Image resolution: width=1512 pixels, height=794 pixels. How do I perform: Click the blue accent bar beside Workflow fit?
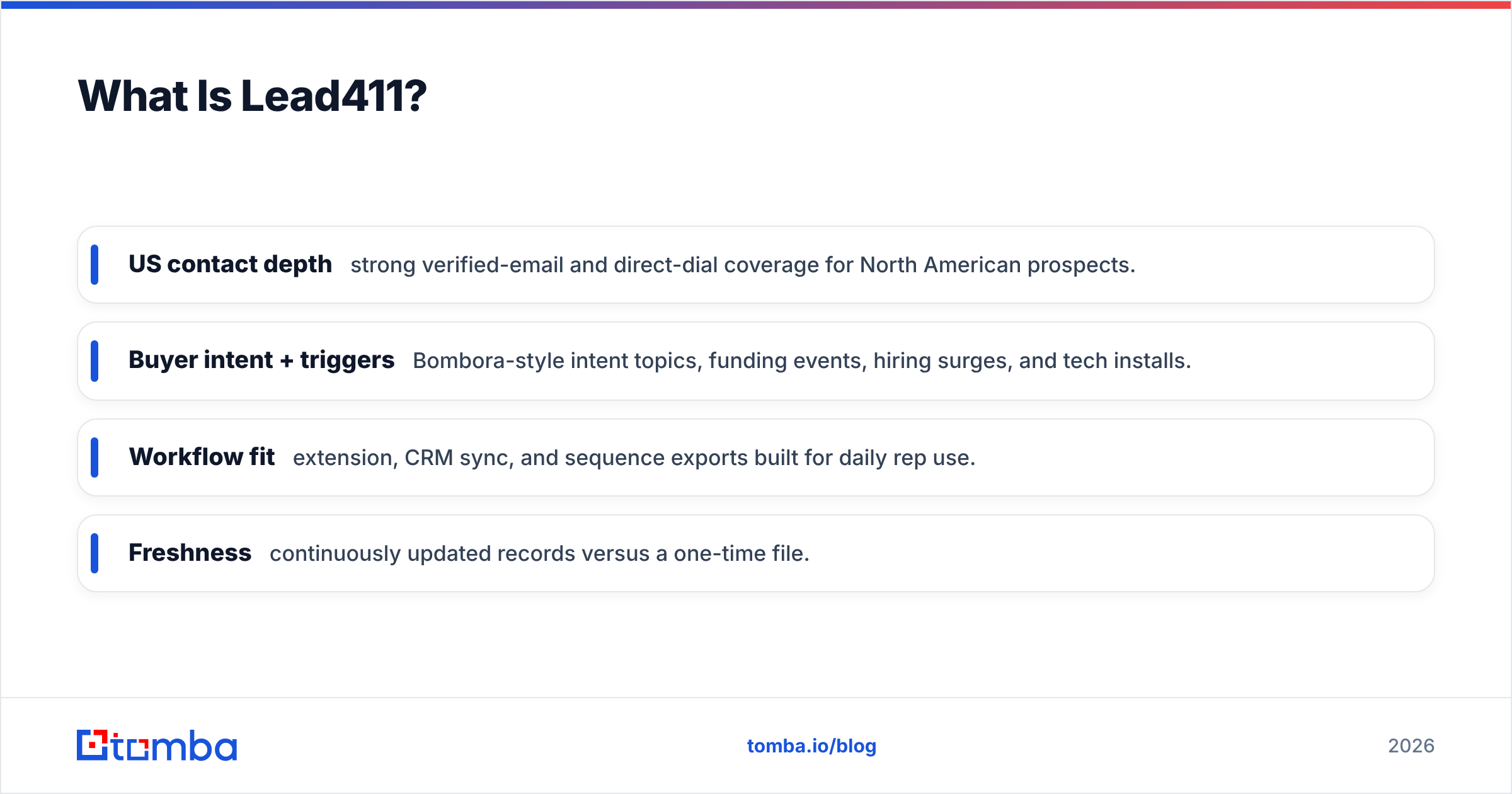94,457
